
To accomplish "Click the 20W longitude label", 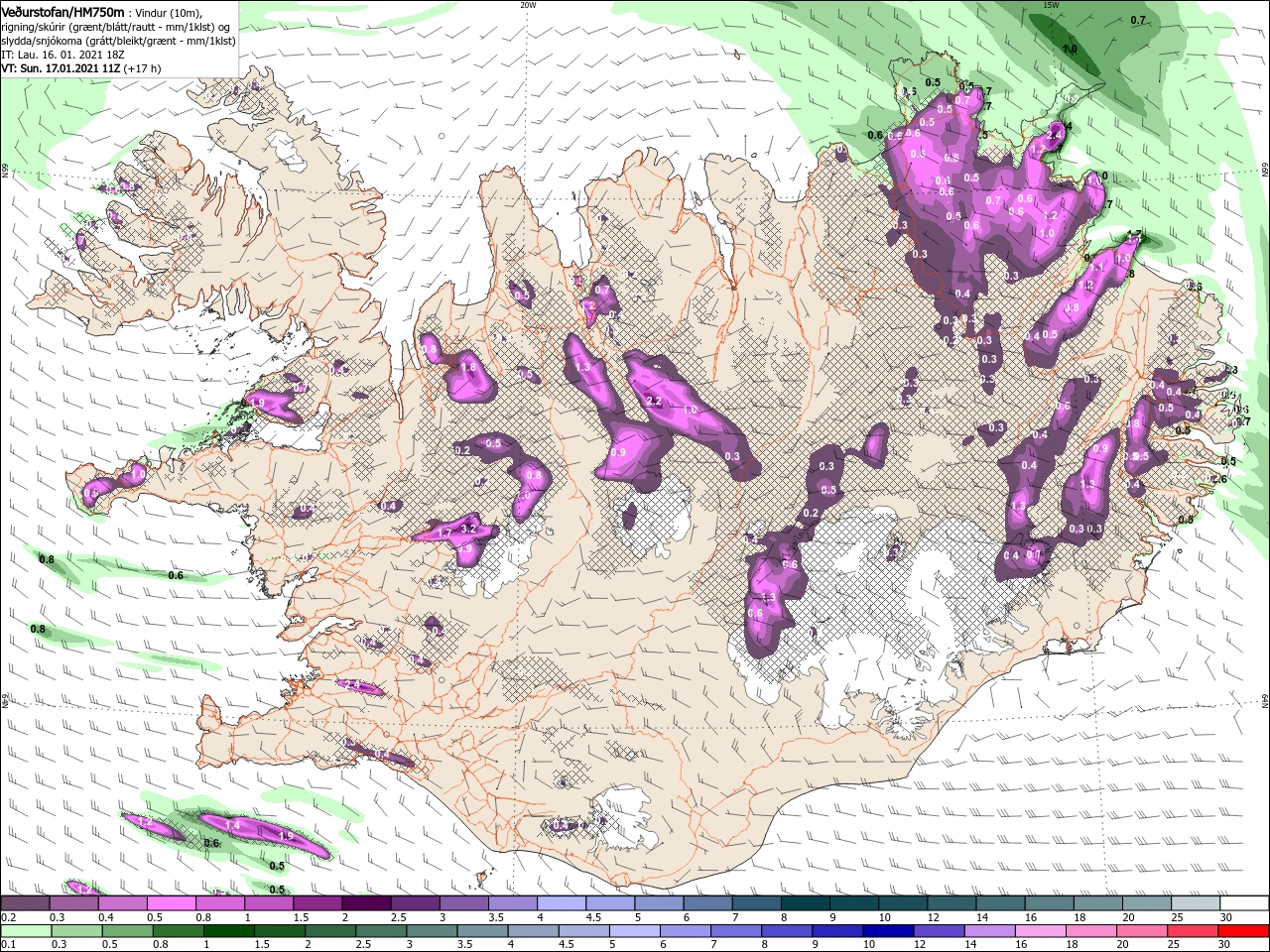I will (528, 5).
